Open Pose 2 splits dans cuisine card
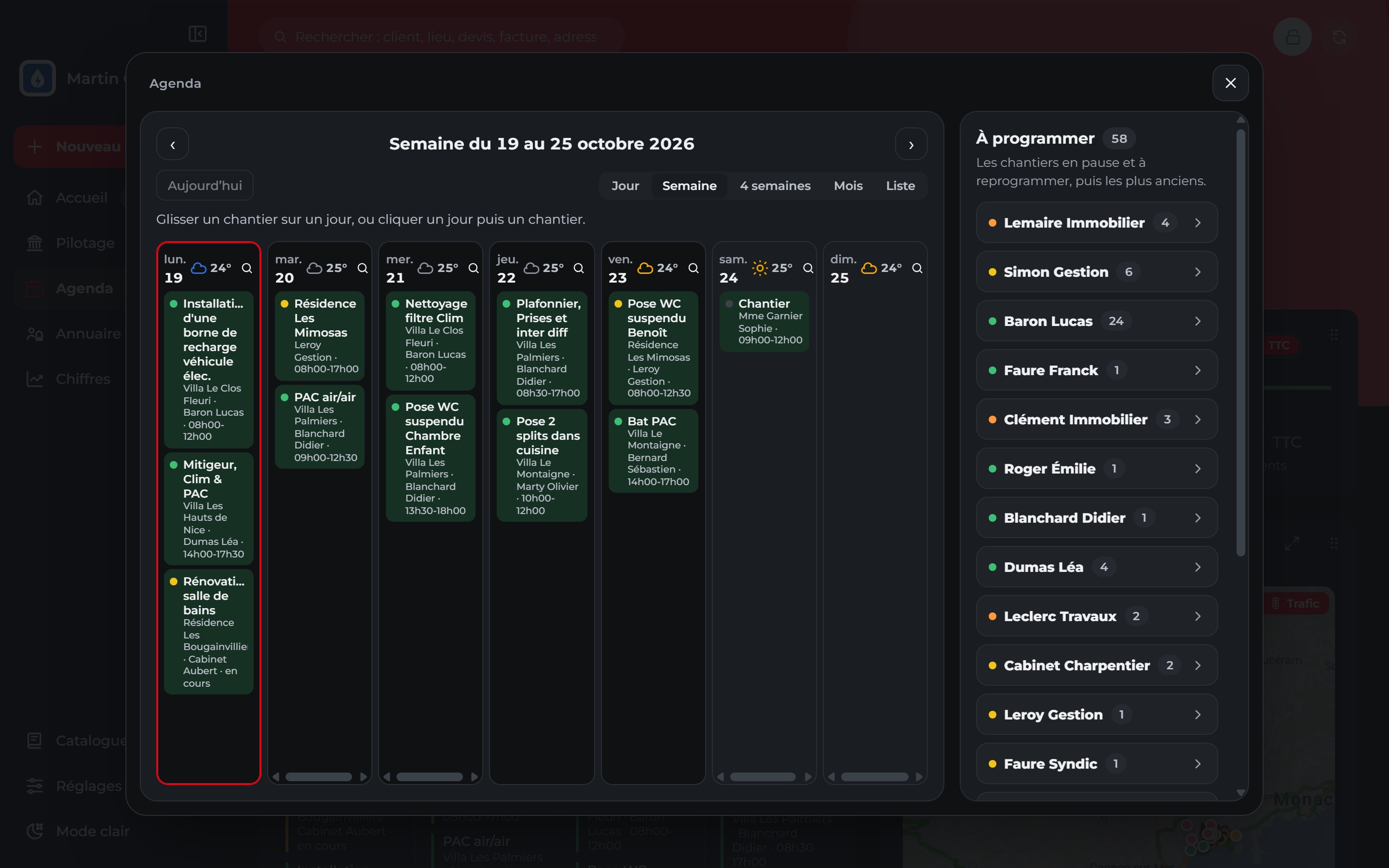The height and width of the screenshot is (868, 1389). pyautogui.click(x=542, y=465)
